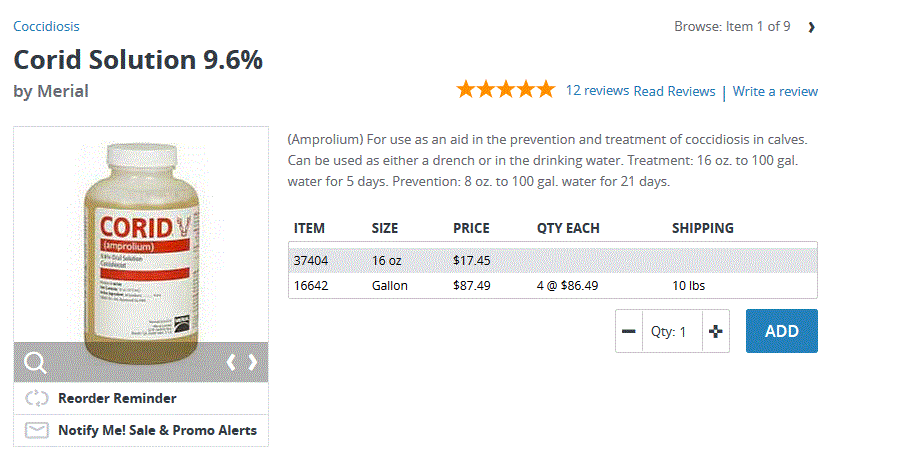Click the Read Reviews link
The height and width of the screenshot is (458, 897).
pyautogui.click(x=674, y=91)
